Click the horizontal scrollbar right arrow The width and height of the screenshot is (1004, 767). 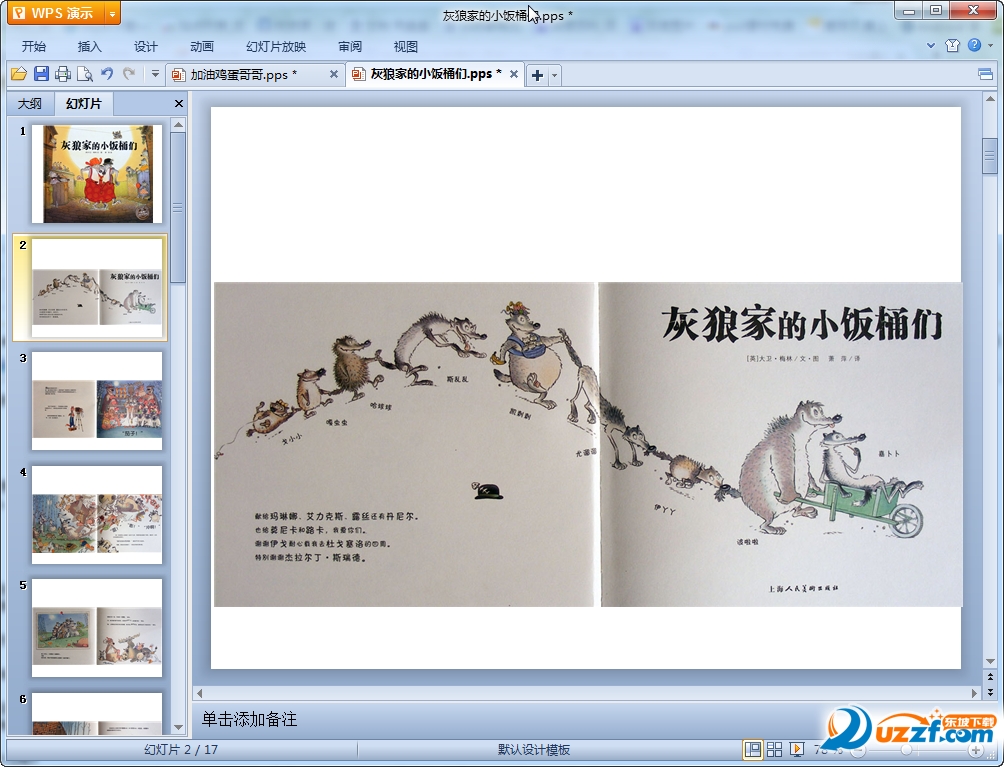point(974,693)
